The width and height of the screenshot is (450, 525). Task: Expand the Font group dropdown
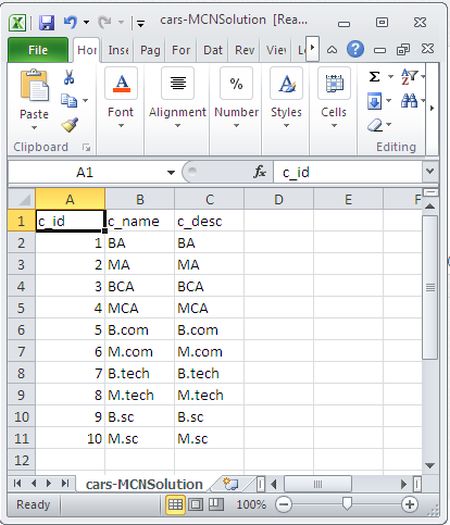[x=121, y=126]
